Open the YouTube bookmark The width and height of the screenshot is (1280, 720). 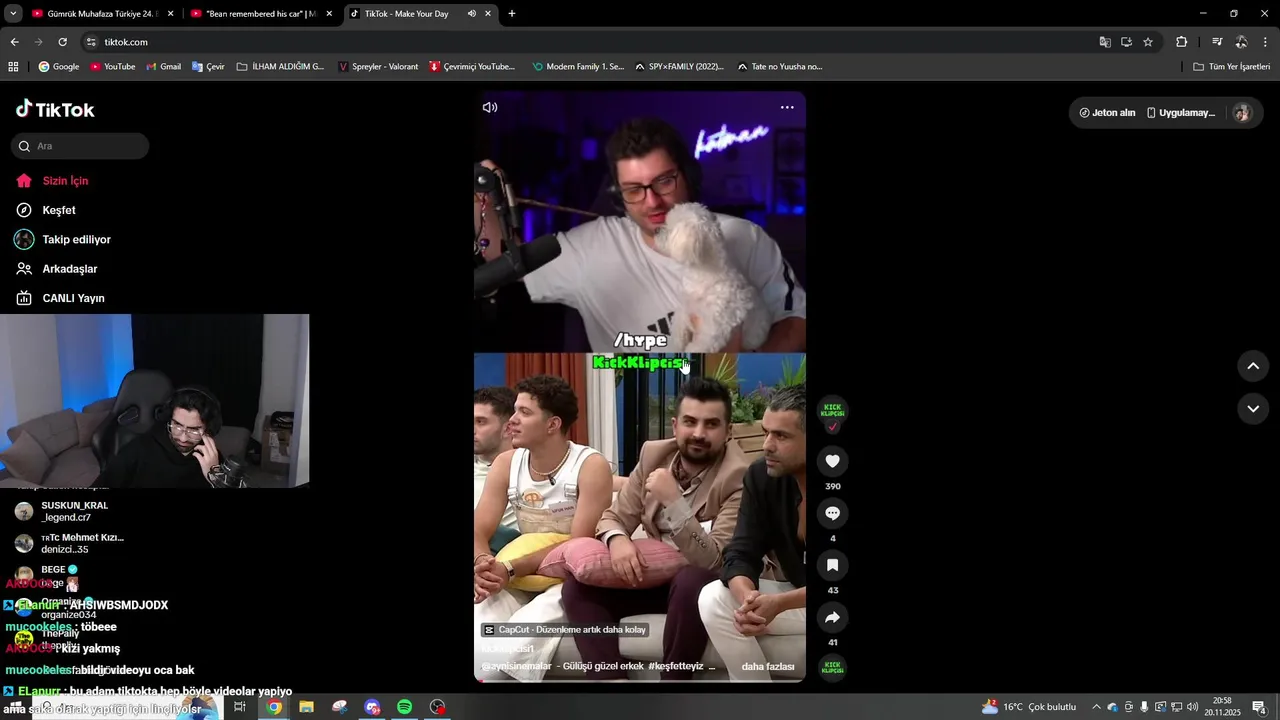113,67
